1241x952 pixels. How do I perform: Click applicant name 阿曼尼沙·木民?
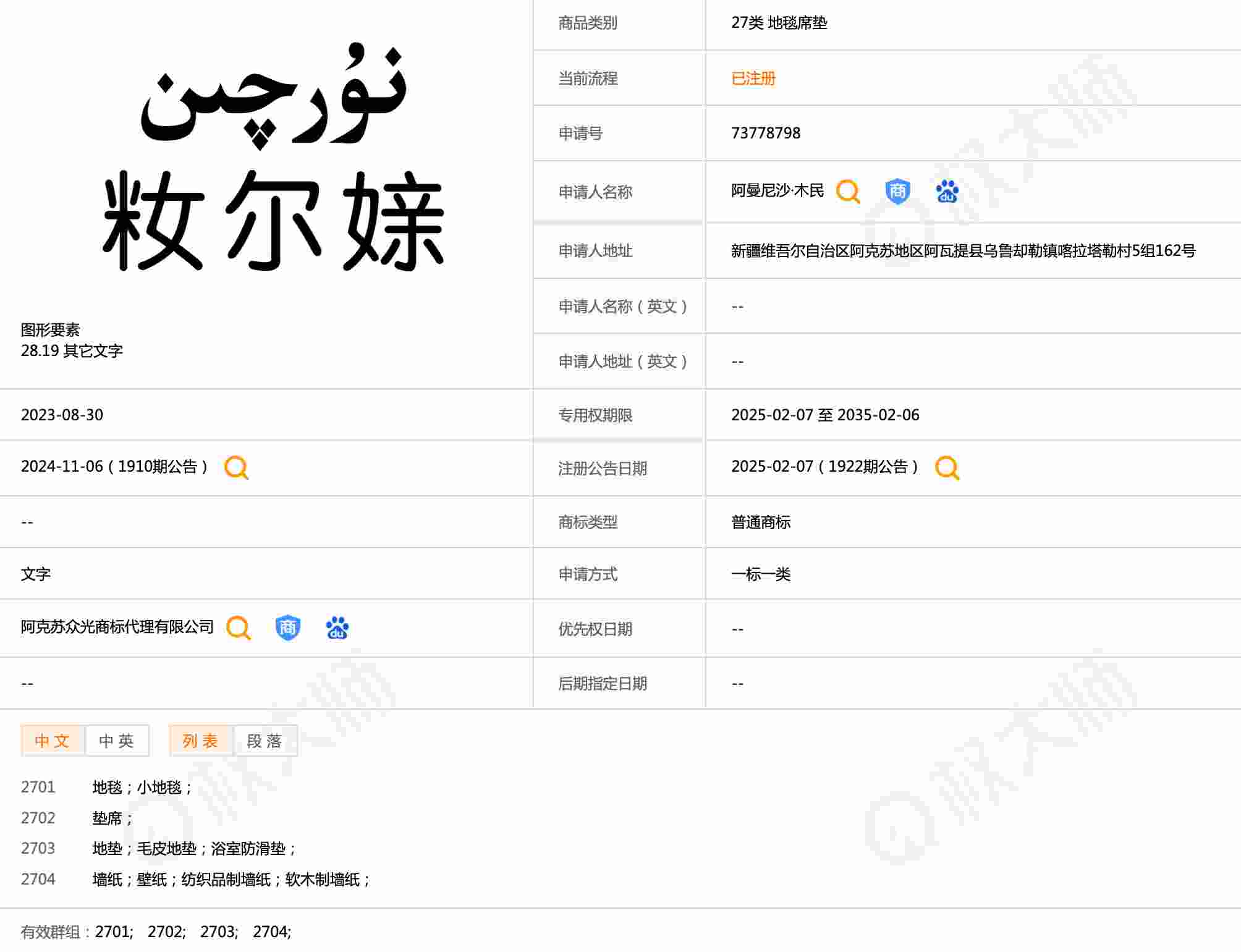point(777,191)
